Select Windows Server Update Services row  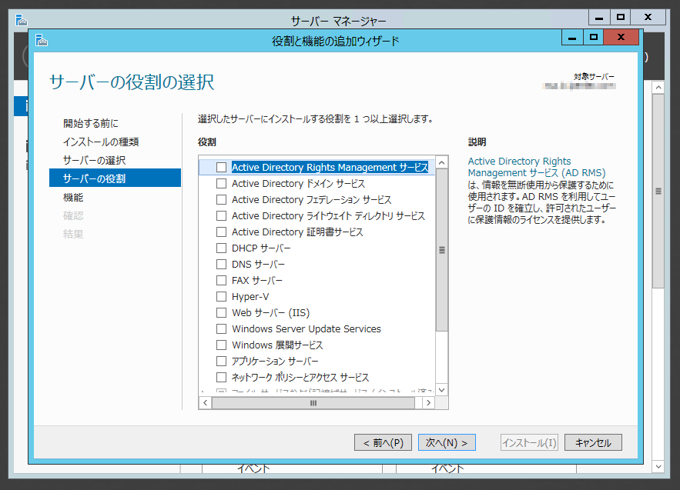tap(306, 329)
